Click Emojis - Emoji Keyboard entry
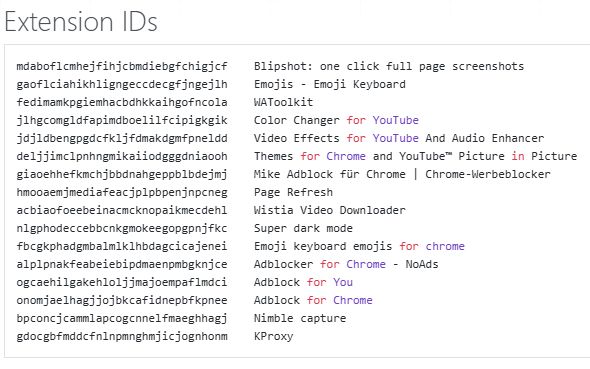The width and height of the screenshot is (590, 369). (x=330, y=84)
